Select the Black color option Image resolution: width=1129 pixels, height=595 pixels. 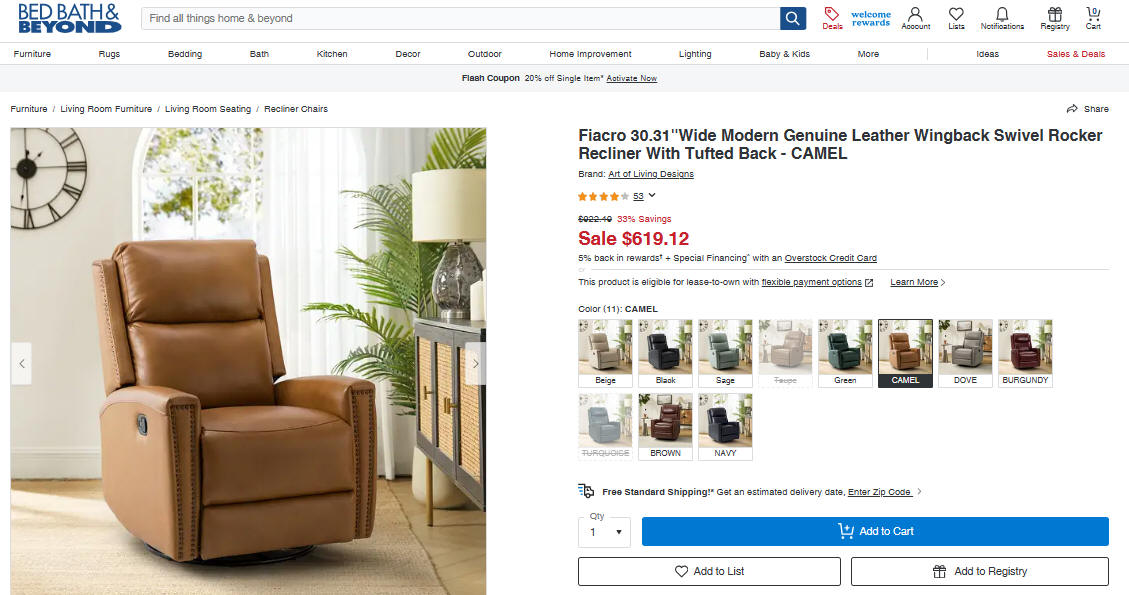(x=665, y=353)
